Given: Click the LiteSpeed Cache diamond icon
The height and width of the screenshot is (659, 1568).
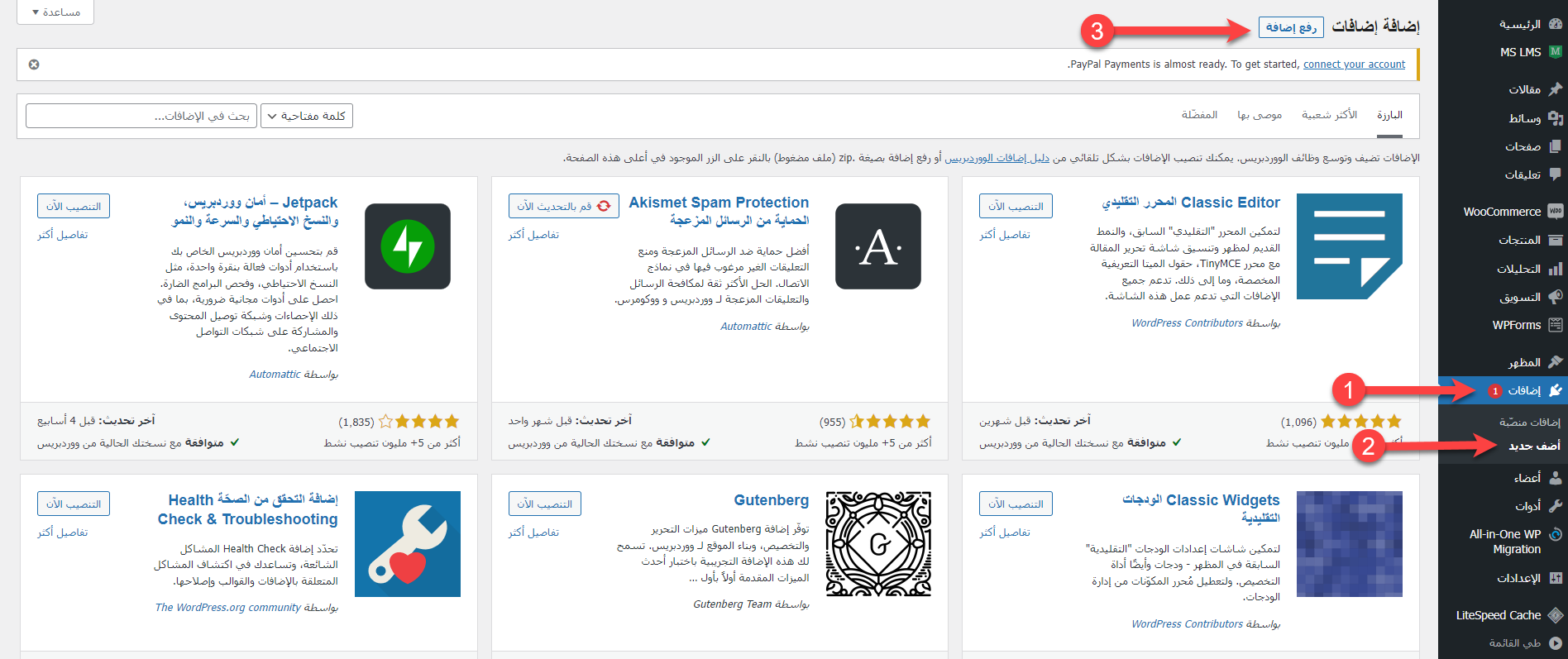Looking at the screenshot, I should 1555,615.
